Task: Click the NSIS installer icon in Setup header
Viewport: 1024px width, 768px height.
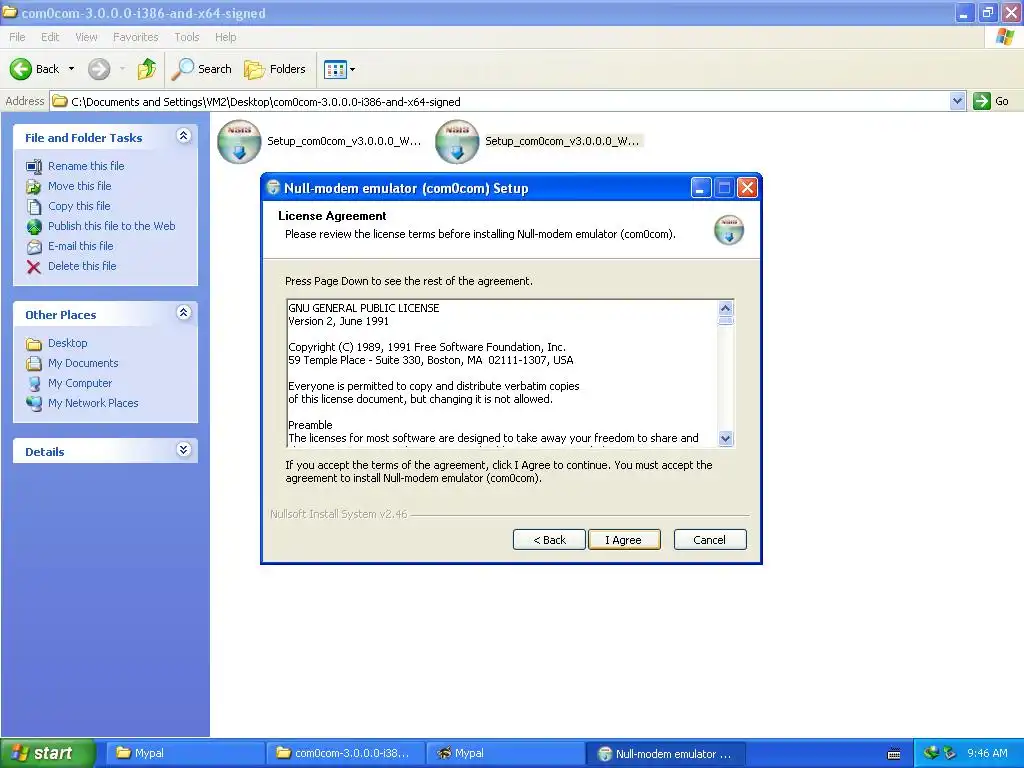Action: [x=729, y=230]
